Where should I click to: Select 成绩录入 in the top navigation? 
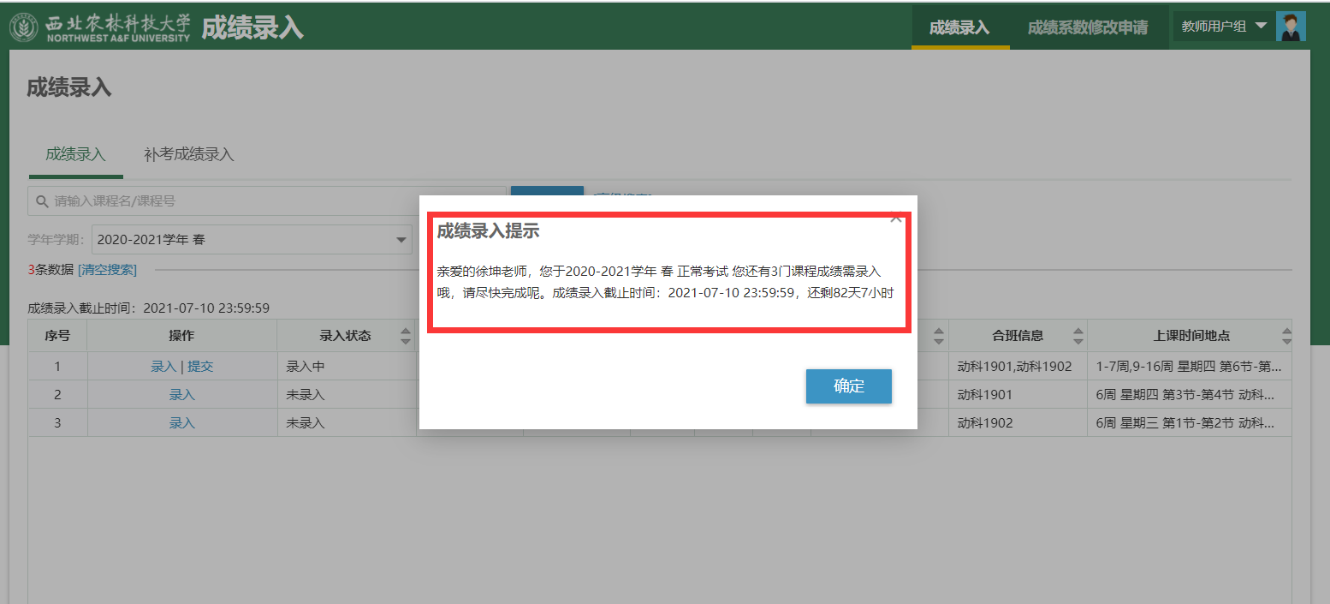coord(959,27)
